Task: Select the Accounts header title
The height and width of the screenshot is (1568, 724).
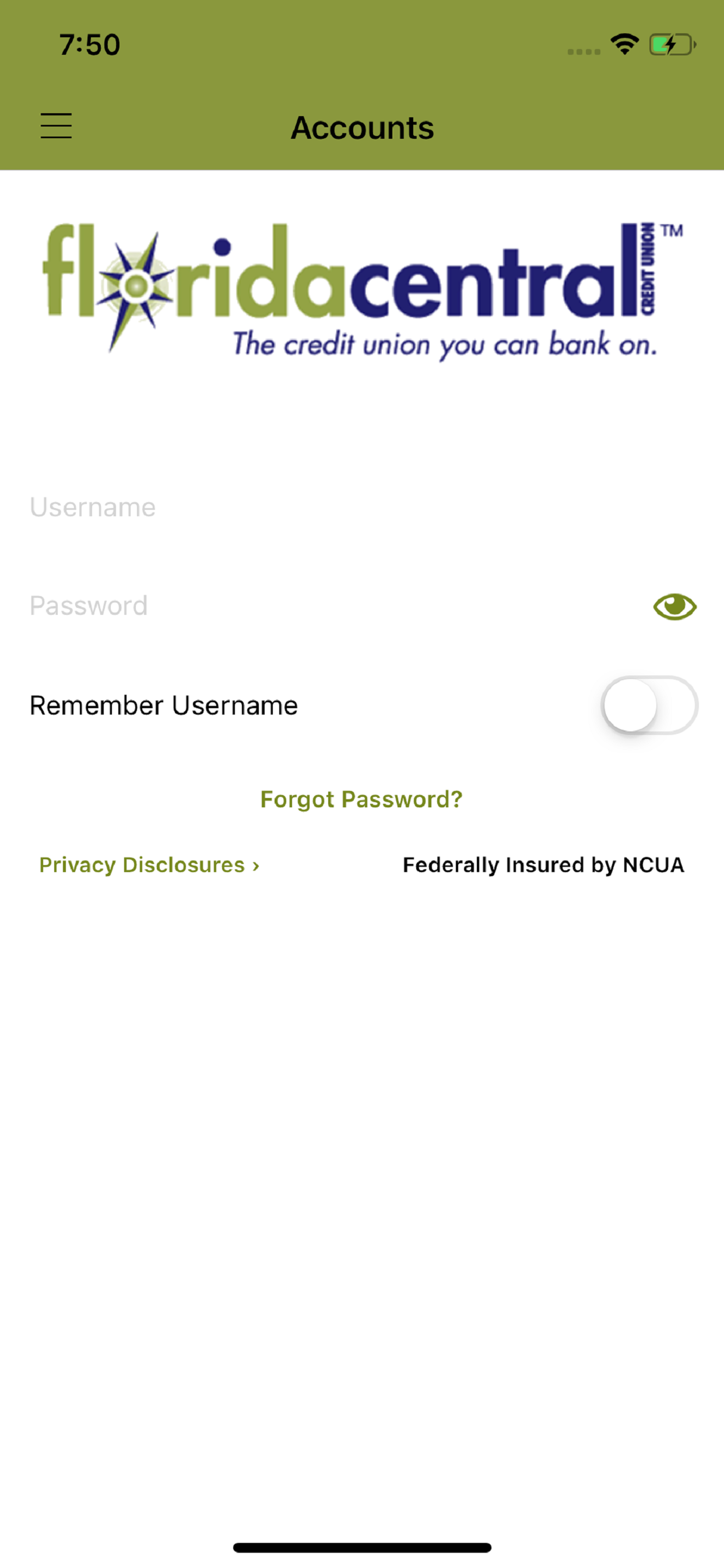Action: [x=362, y=127]
